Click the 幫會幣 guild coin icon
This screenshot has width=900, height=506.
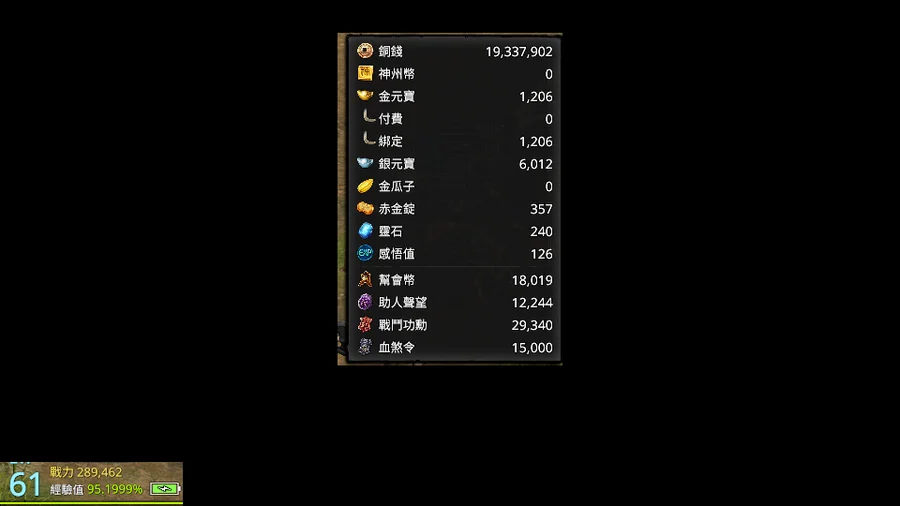coord(365,279)
